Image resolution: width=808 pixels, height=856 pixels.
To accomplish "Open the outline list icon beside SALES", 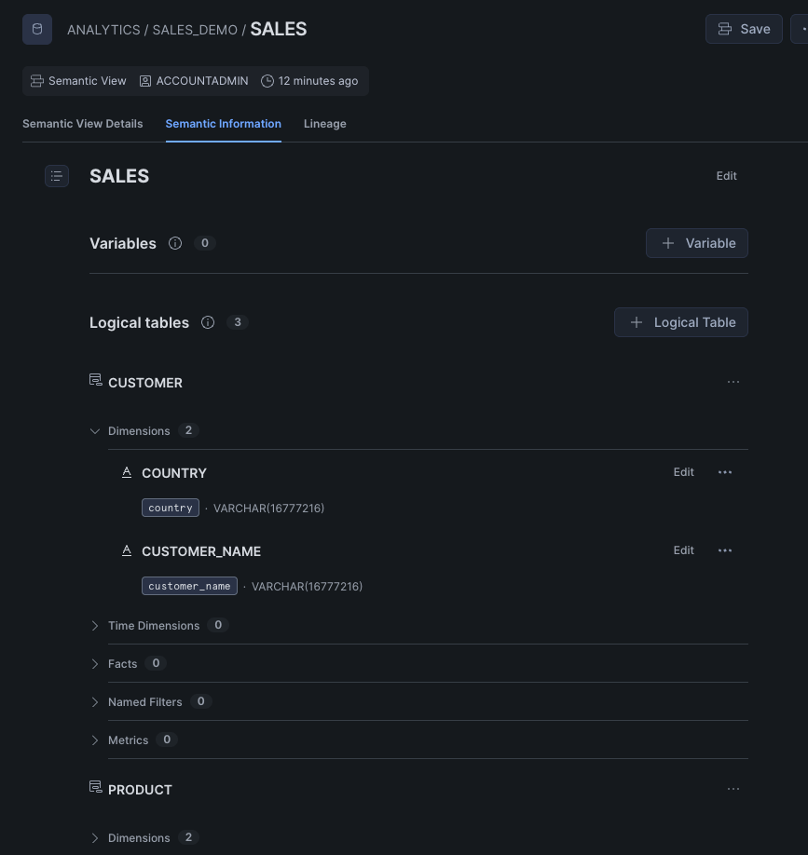I will click(x=57, y=176).
